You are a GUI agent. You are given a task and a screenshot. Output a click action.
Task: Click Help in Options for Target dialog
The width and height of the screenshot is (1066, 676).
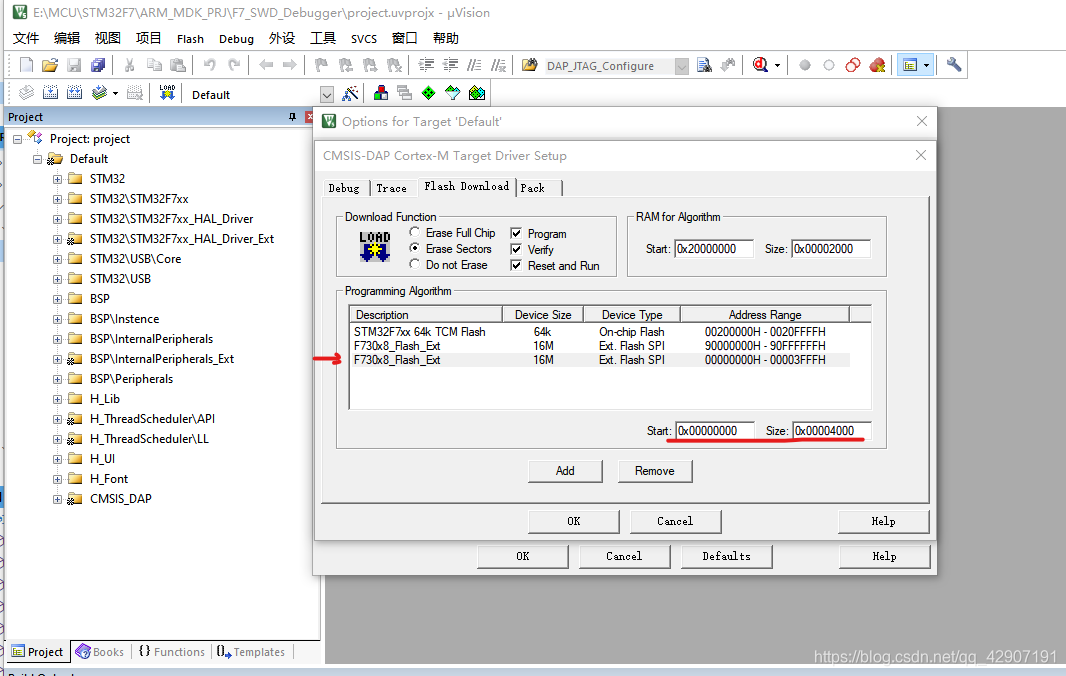884,556
